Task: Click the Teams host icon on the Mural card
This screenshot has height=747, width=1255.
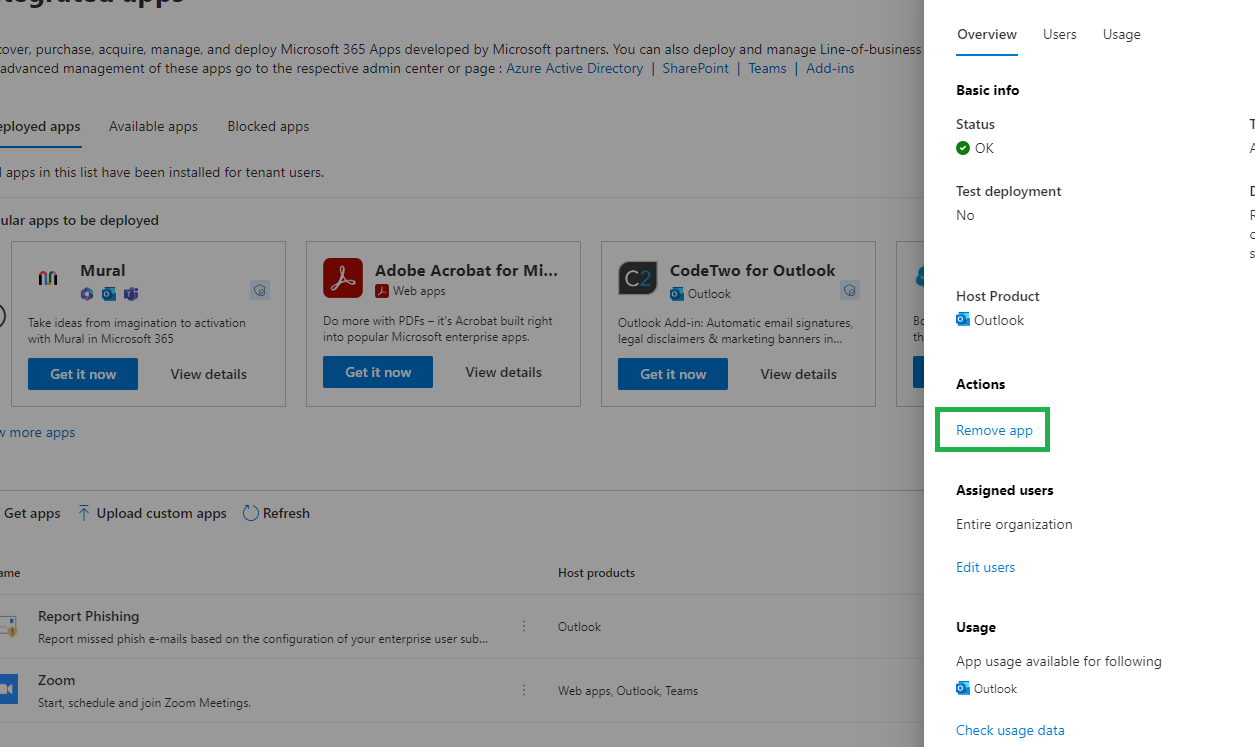Action: coord(130,294)
